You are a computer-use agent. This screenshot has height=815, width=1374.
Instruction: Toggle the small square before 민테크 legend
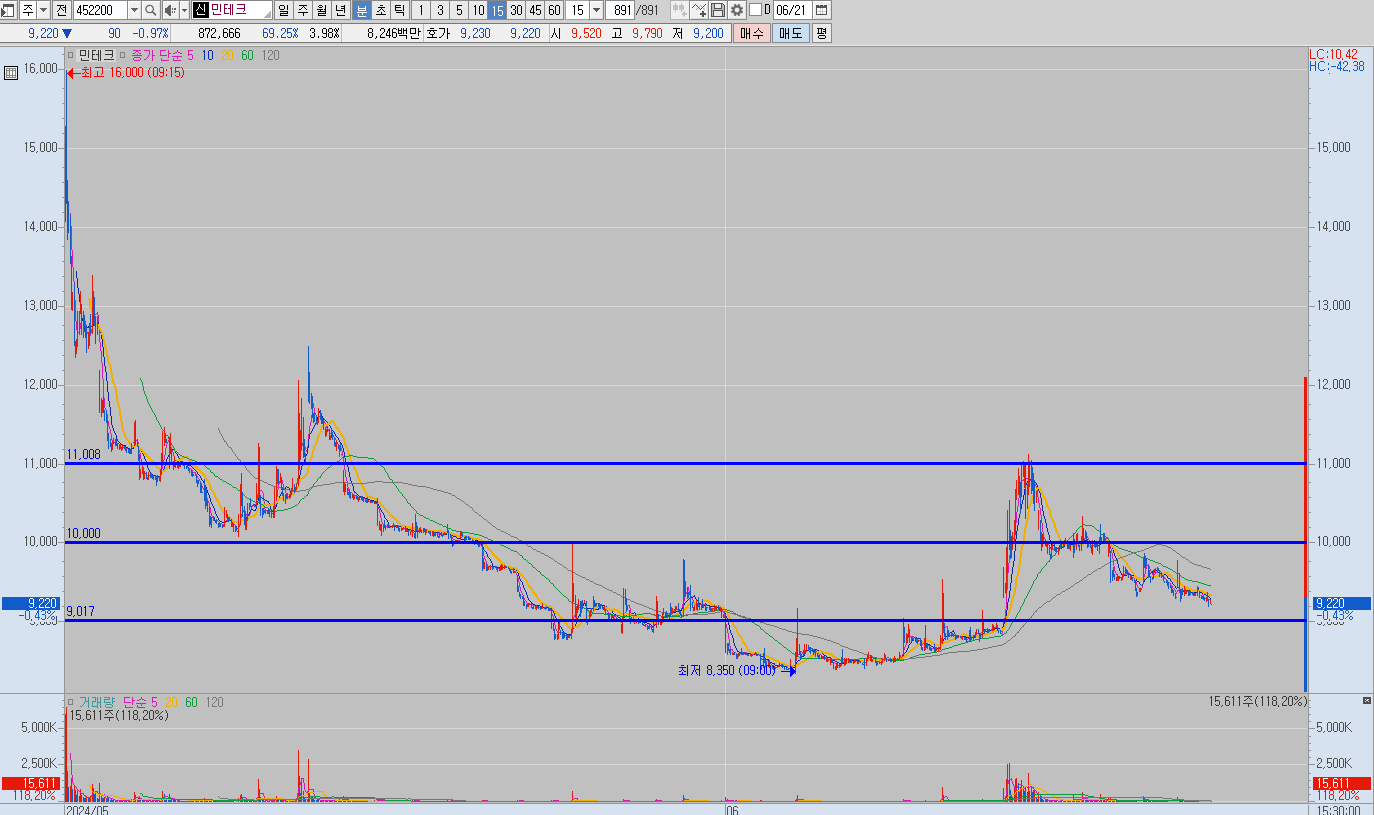70,55
